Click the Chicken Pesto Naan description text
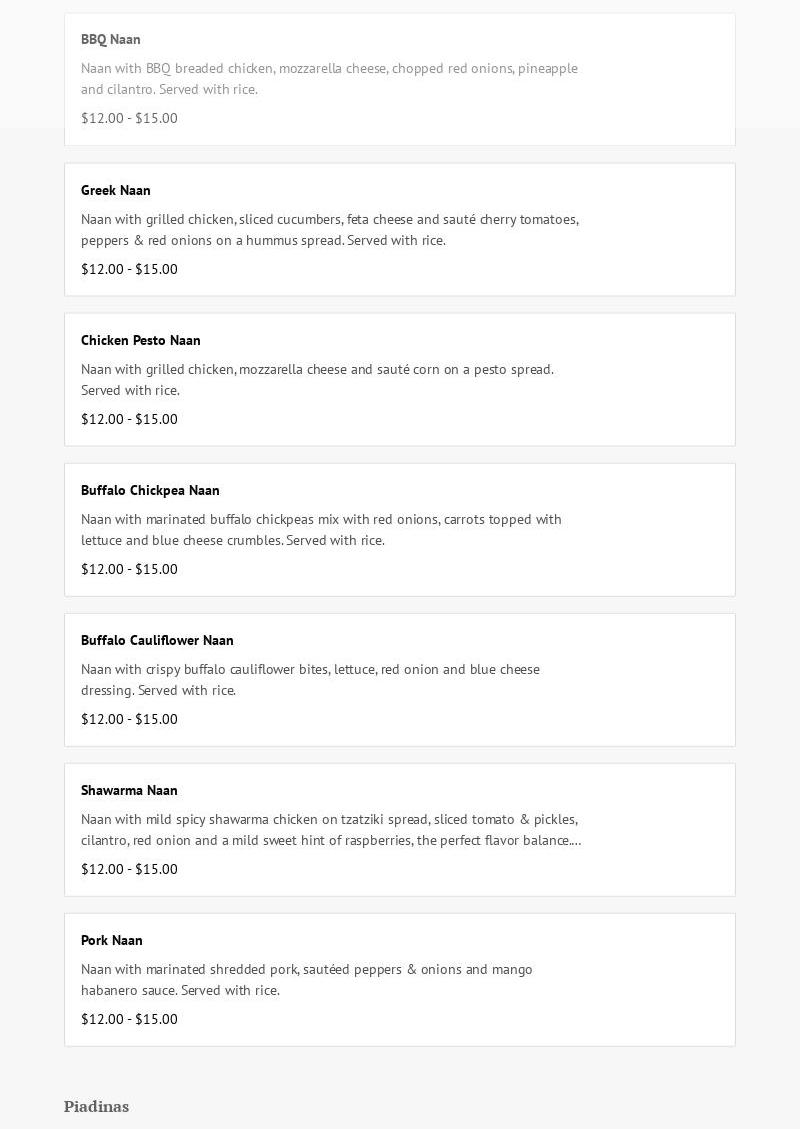Screen dimensions: 800x1129 (x=317, y=380)
